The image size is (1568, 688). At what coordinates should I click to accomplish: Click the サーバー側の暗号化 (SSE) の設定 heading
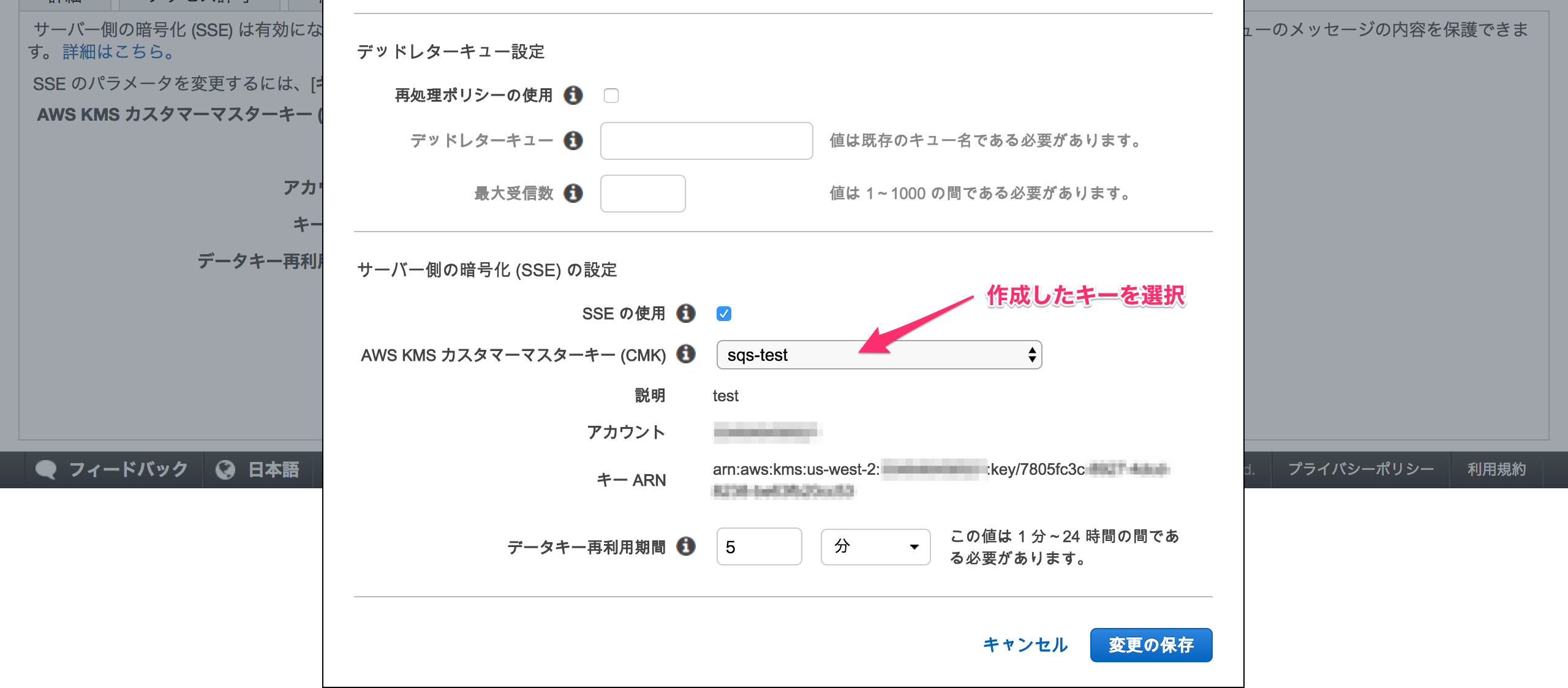tap(487, 270)
